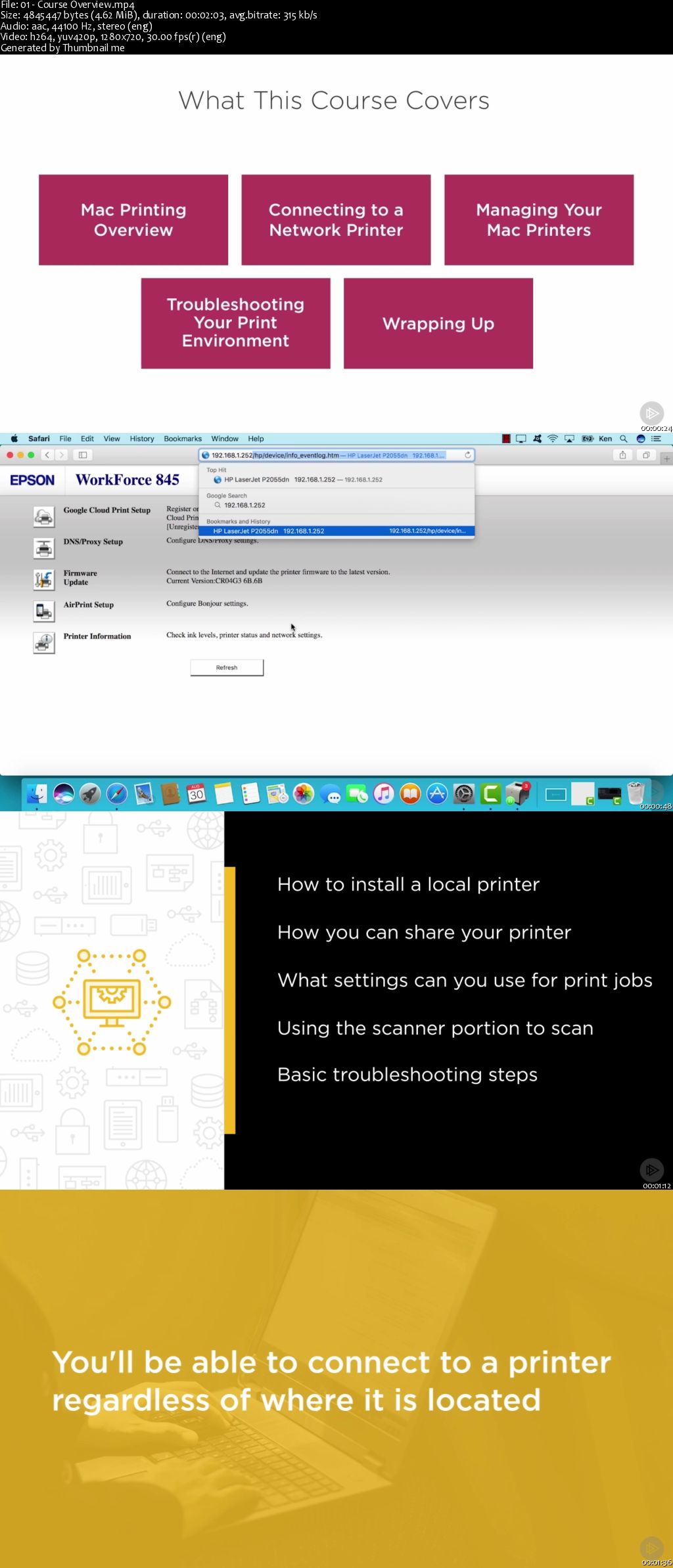673x1568 pixels.
Task: Click the Mac Printing Overview tile
Action: pyautogui.click(x=133, y=219)
